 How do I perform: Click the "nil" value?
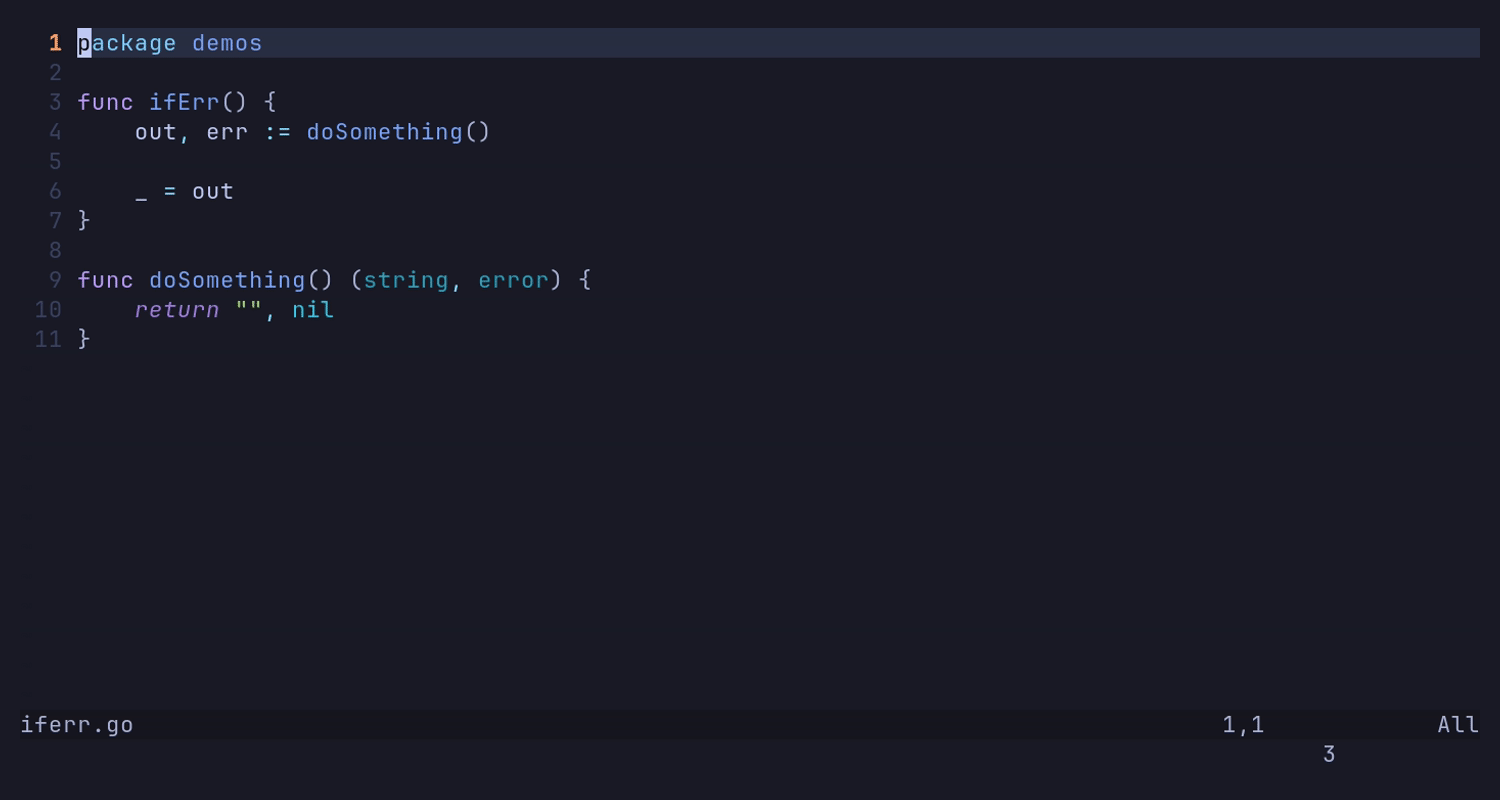tap(313, 310)
